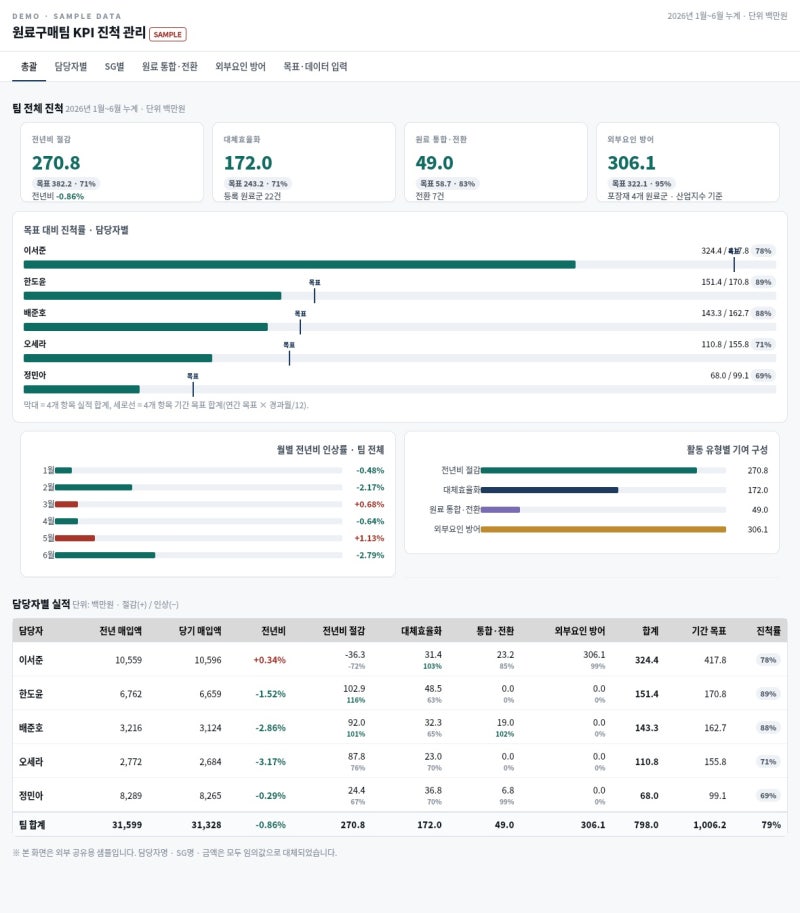Click 이서준 in the 담당자별 실적 table
Image resolution: width=800 pixels, height=913 pixels.
[31, 660]
